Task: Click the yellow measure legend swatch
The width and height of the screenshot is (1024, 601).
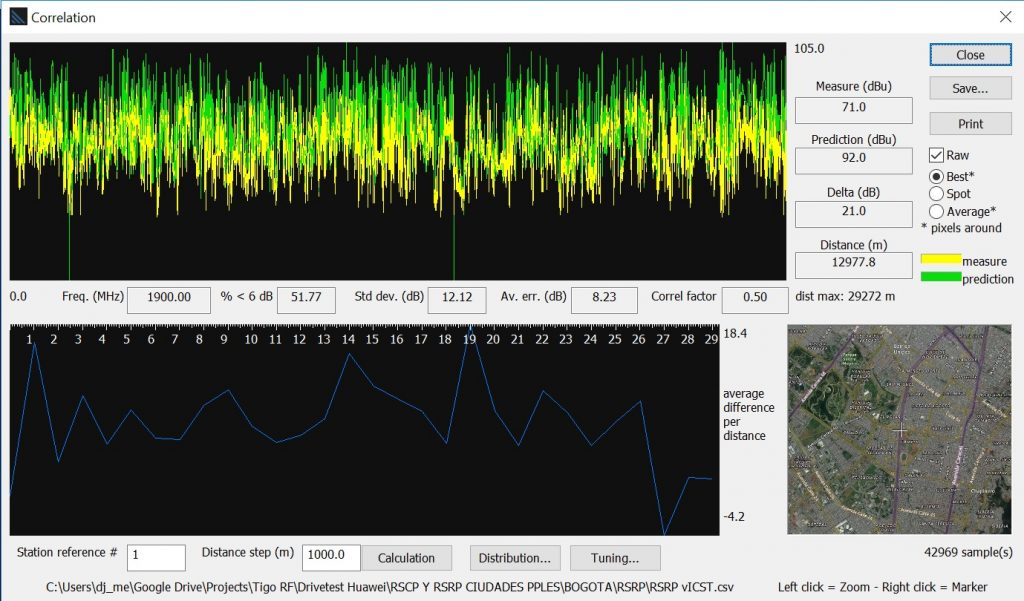Action: tap(940, 260)
